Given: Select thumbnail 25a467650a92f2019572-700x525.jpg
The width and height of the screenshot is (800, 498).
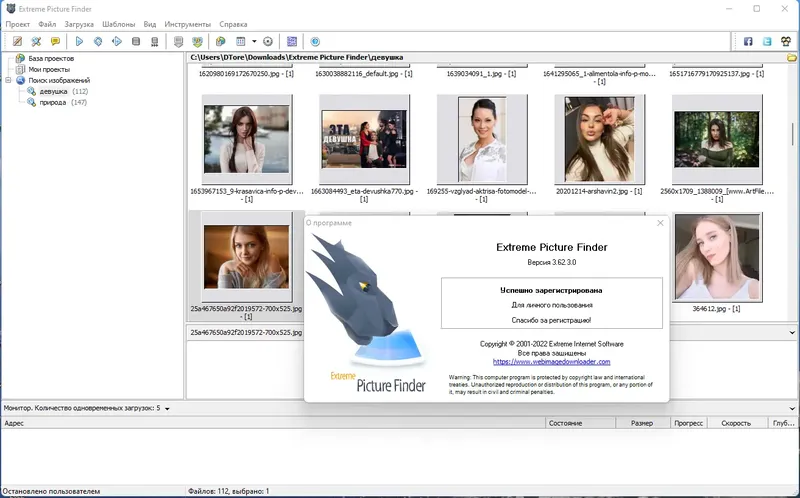Looking at the screenshot, I should click(x=247, y=257).
